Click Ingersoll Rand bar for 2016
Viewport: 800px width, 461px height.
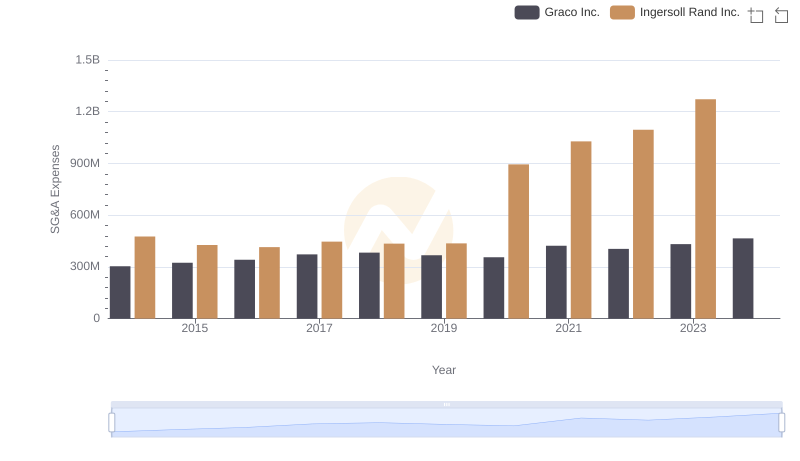[x=269, y=283]
